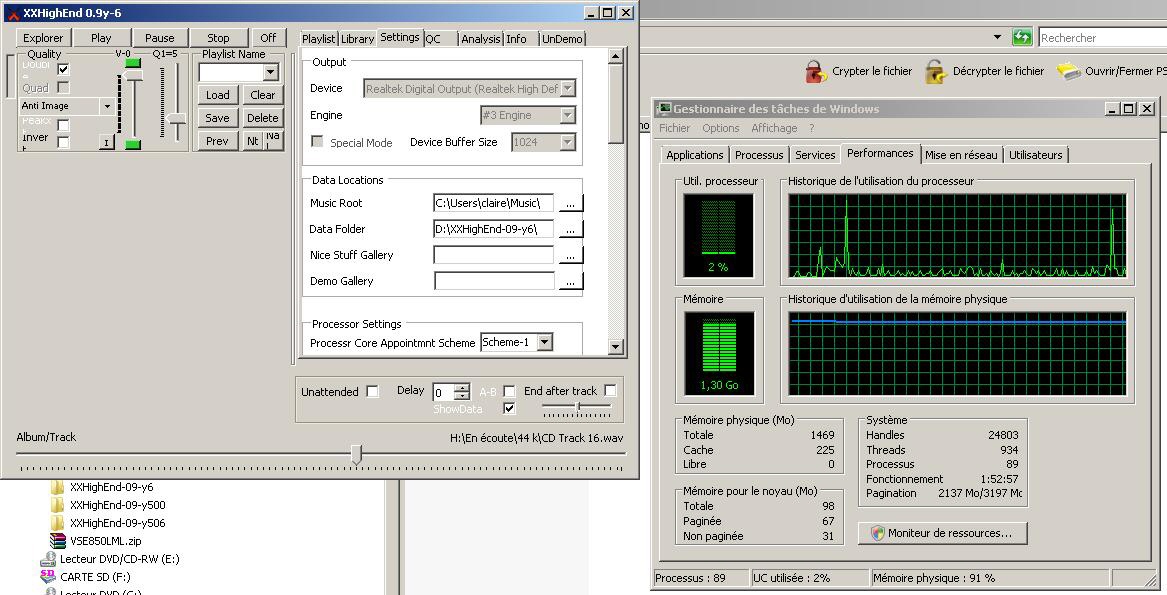Open the address history dropdown arrow beside refresh
This screenshot has width=1167, height=595.
997,37
